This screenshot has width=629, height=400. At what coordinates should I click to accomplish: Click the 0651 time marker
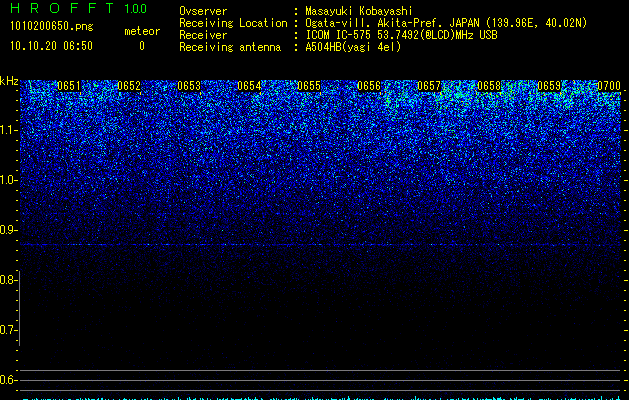[x=69, y=86]
